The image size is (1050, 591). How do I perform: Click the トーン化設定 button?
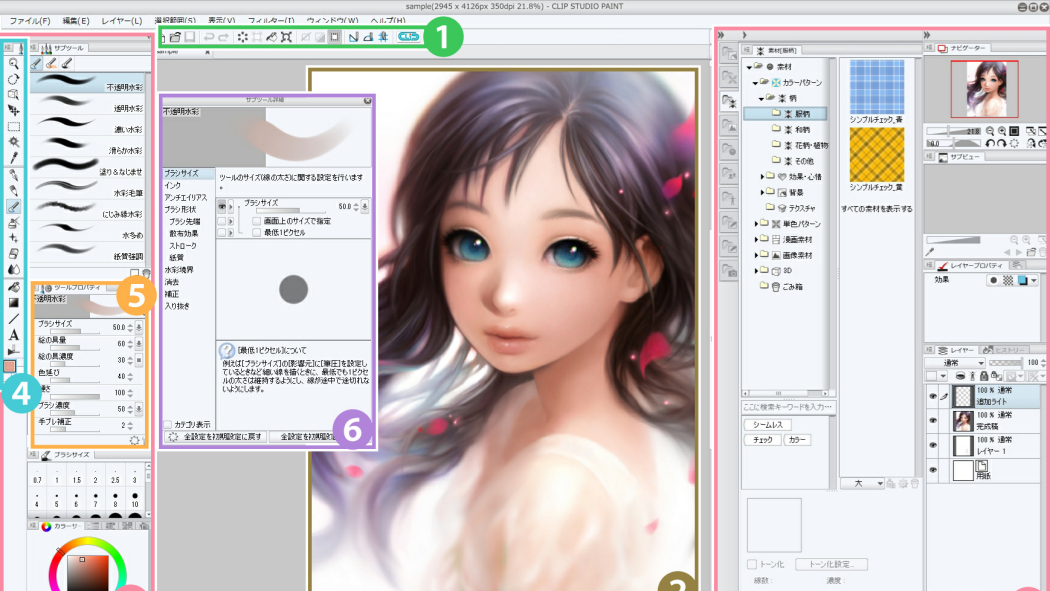click(831, 564)
